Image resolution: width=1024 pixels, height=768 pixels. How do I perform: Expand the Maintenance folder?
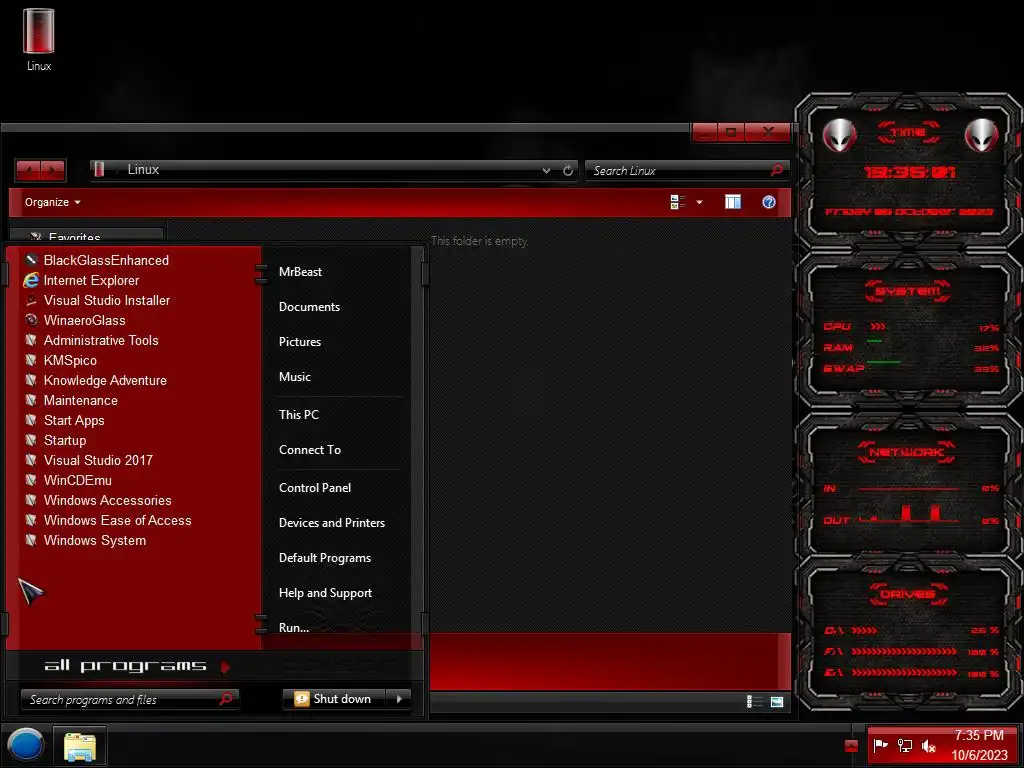[x=80, y=400]
